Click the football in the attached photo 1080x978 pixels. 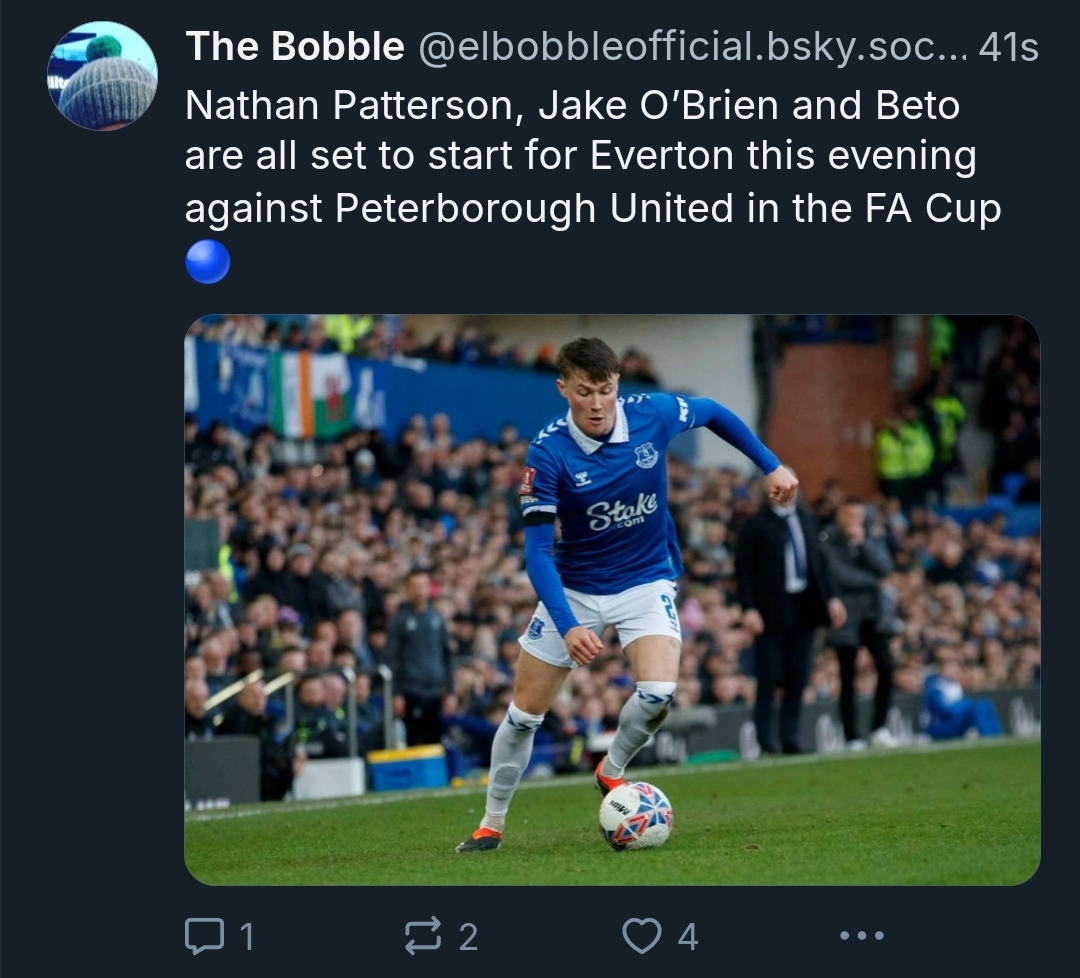635,816
